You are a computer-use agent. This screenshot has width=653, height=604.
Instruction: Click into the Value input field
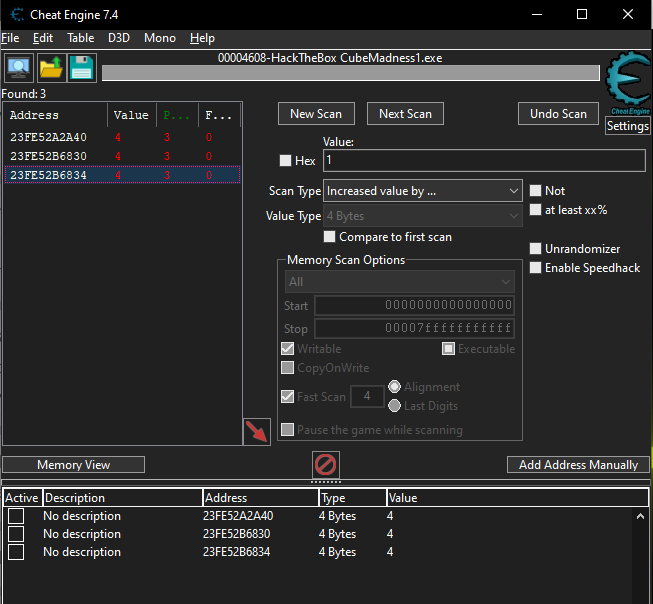484,160
